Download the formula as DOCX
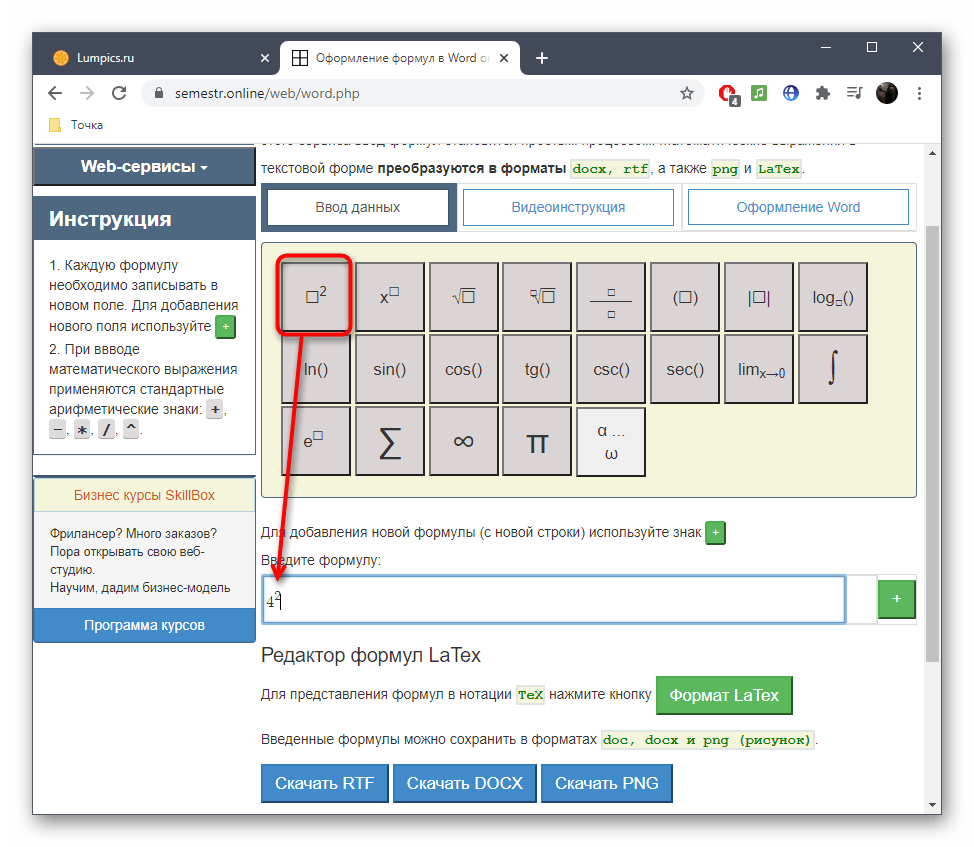The width and height of the screenshot is (974, 847). 464,783
